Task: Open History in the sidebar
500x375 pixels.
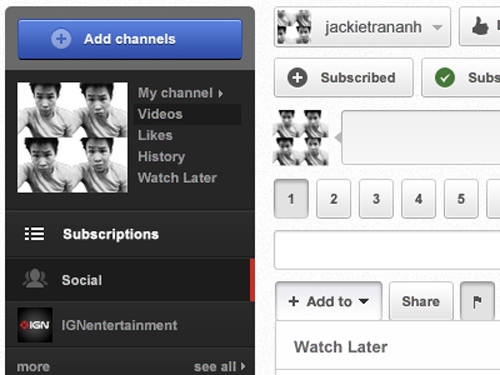Action: click(x=161, y=157)
